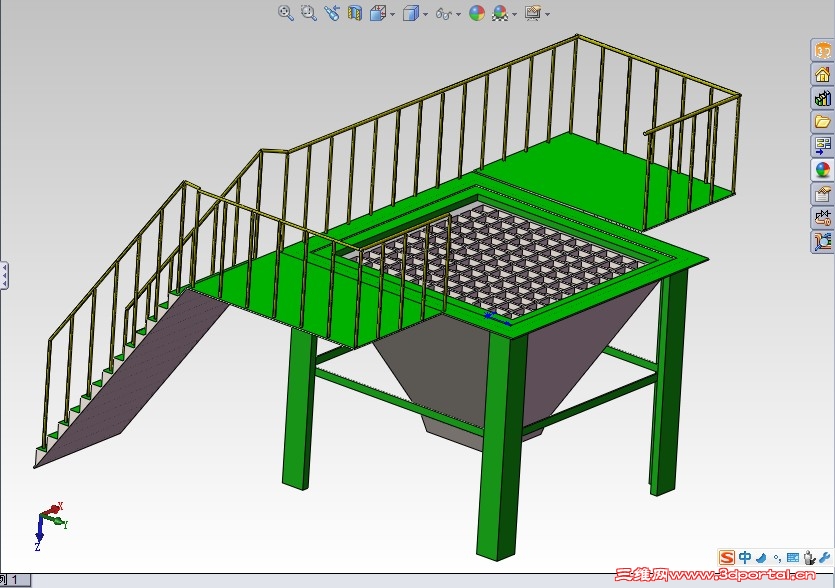Open Sogou wrench settings icon
Screen dimensions: 835x588
pyautogui.click(x=825, y=558)
